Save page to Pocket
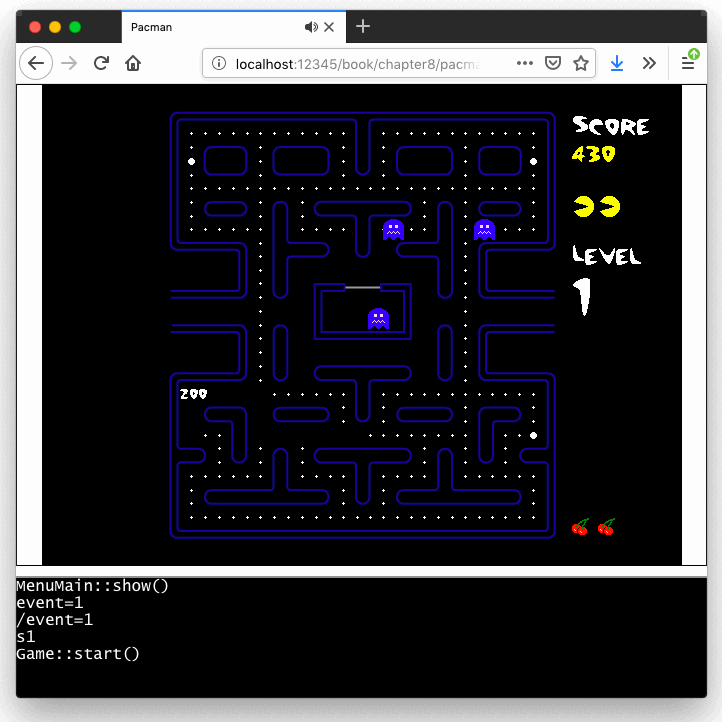The height and width of the screenshot is (722, 722). [553, 63]
